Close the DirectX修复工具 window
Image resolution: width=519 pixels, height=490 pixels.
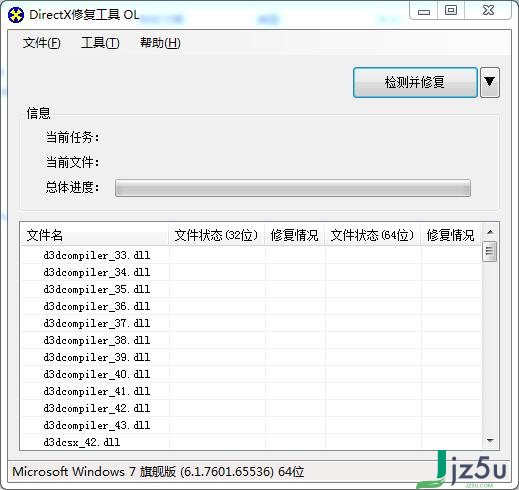[488, 11]
